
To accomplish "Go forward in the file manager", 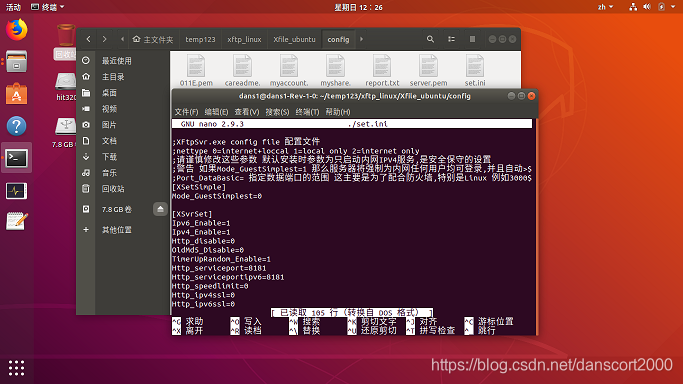I will coord(105,39).
